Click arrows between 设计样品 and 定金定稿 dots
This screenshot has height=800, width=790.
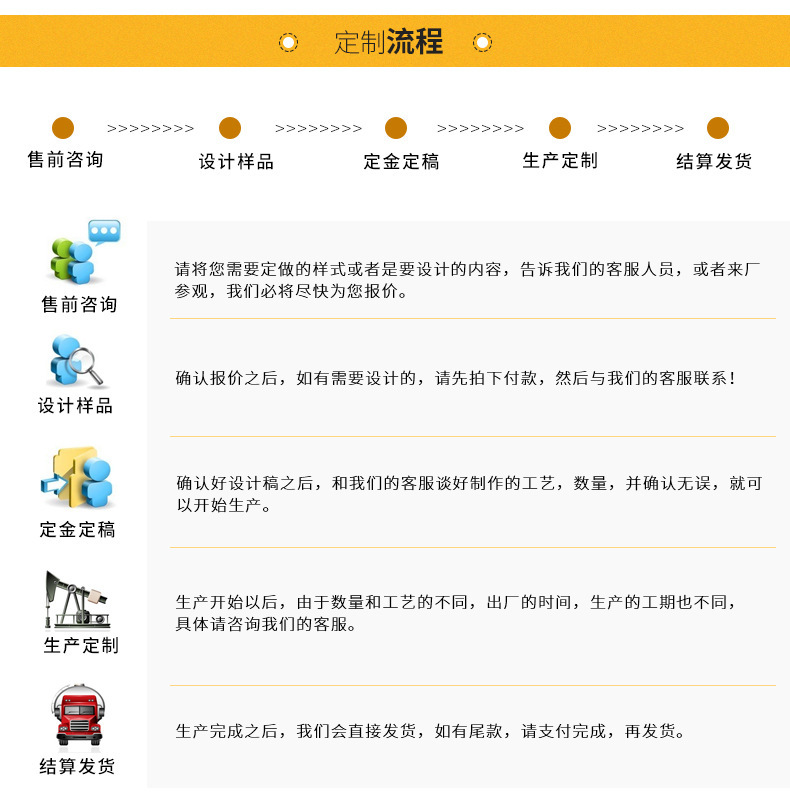pyautogui.click(x=318, y=129)
